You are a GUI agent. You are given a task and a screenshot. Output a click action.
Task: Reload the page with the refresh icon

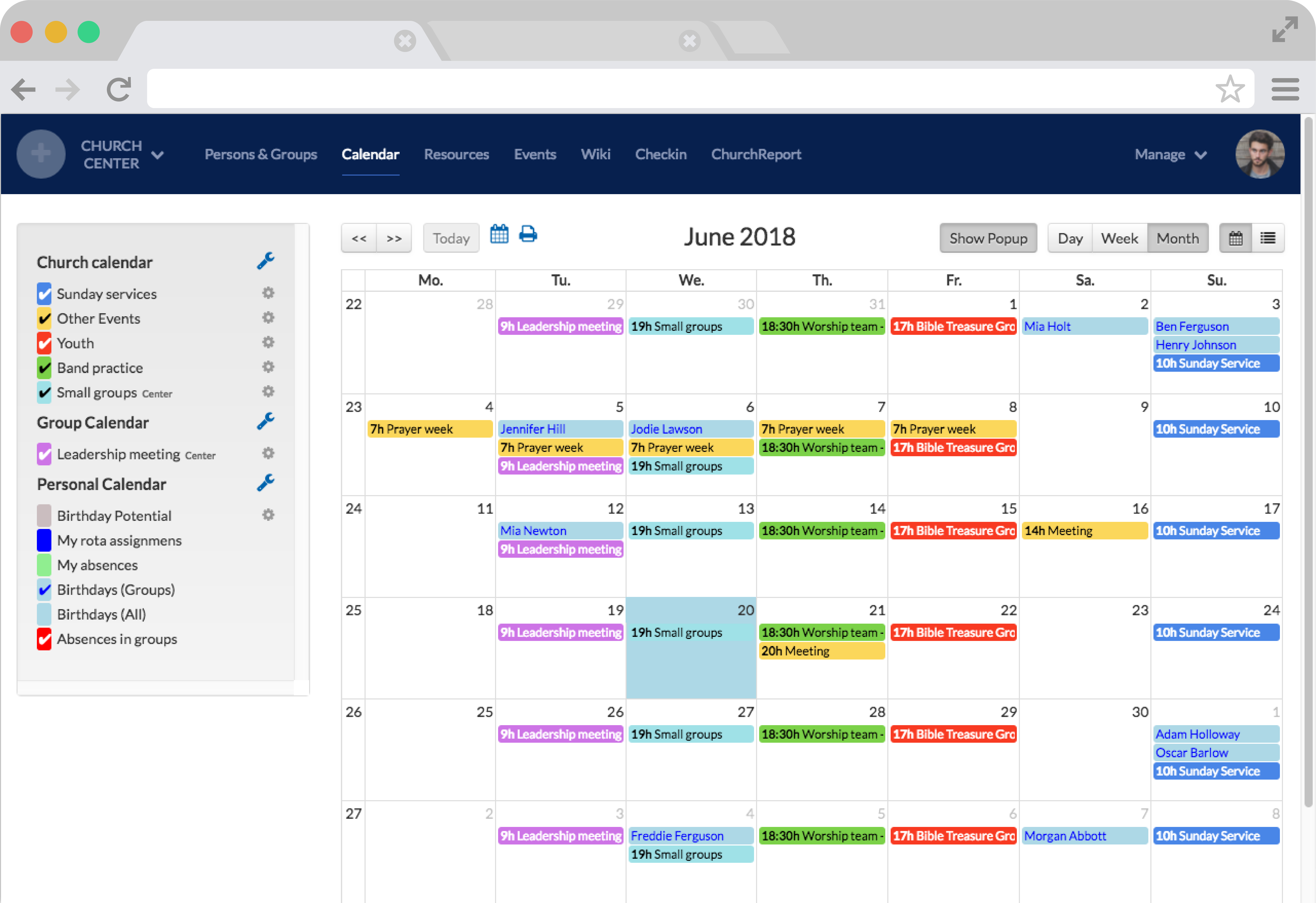(119, 89)
